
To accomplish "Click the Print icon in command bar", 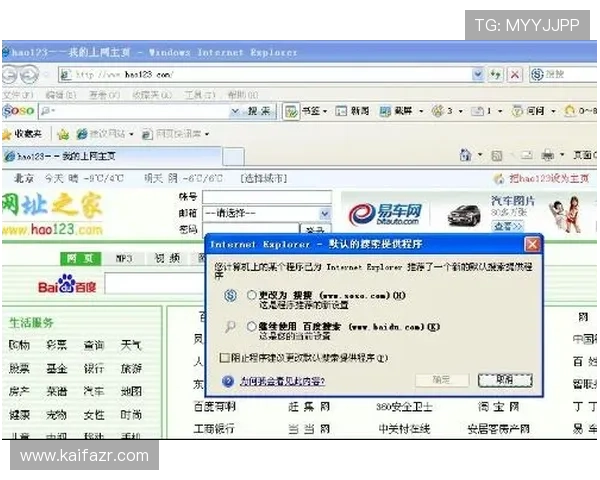I will click(548, 155).
